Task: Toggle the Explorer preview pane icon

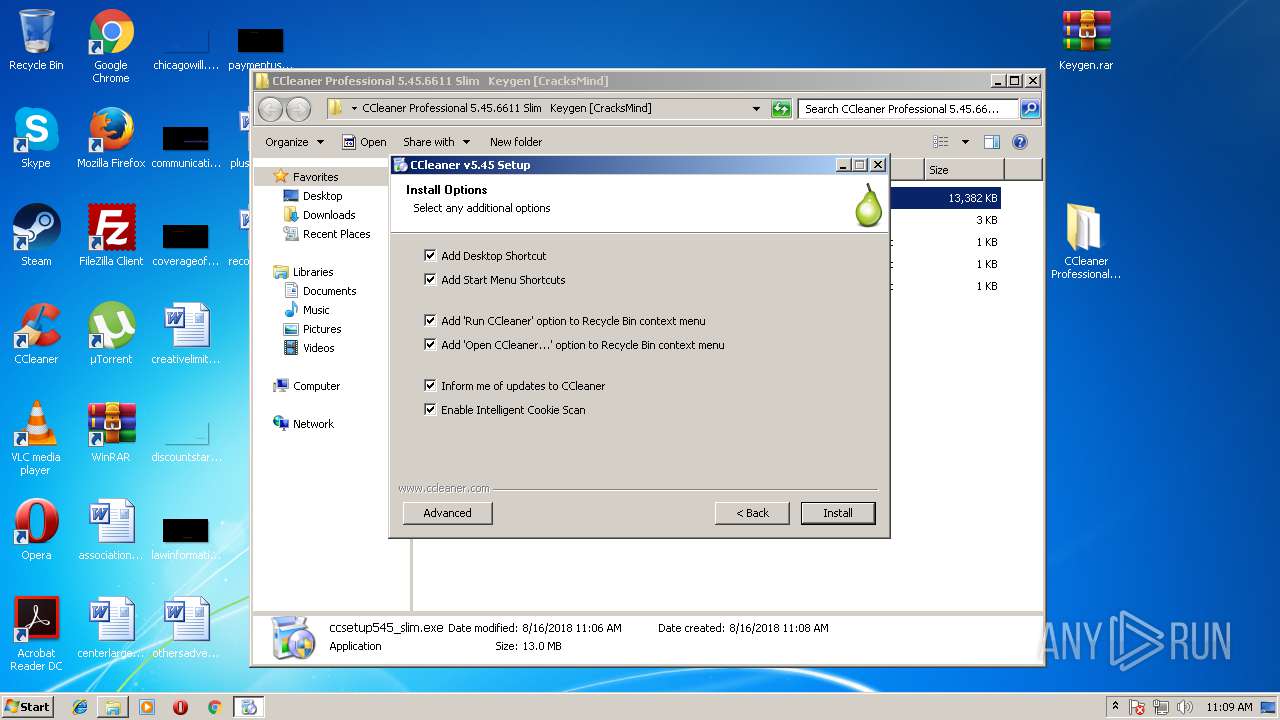Action: (991, 142)
